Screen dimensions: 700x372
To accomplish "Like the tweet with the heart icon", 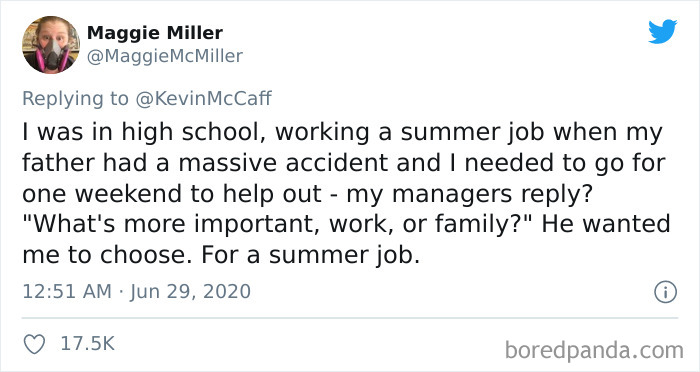I will coord(34,344).
